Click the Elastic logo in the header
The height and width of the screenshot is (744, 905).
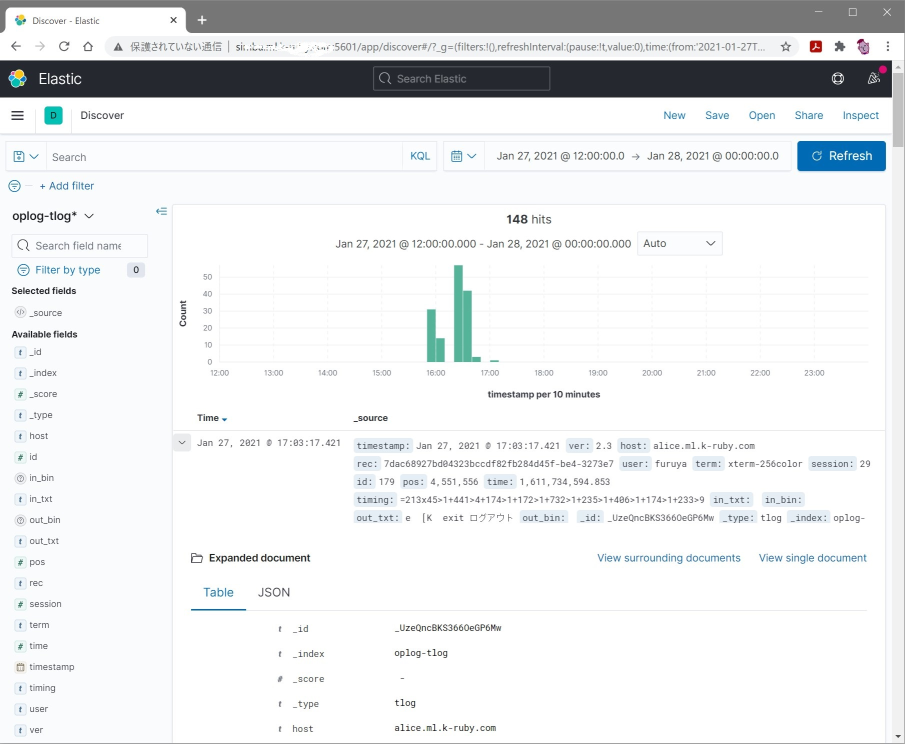[17, 78]
